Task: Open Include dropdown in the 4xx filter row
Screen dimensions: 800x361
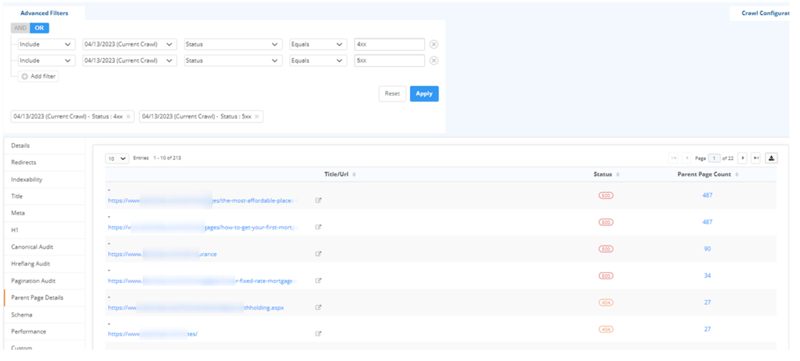Action: (x=46, y=44)
